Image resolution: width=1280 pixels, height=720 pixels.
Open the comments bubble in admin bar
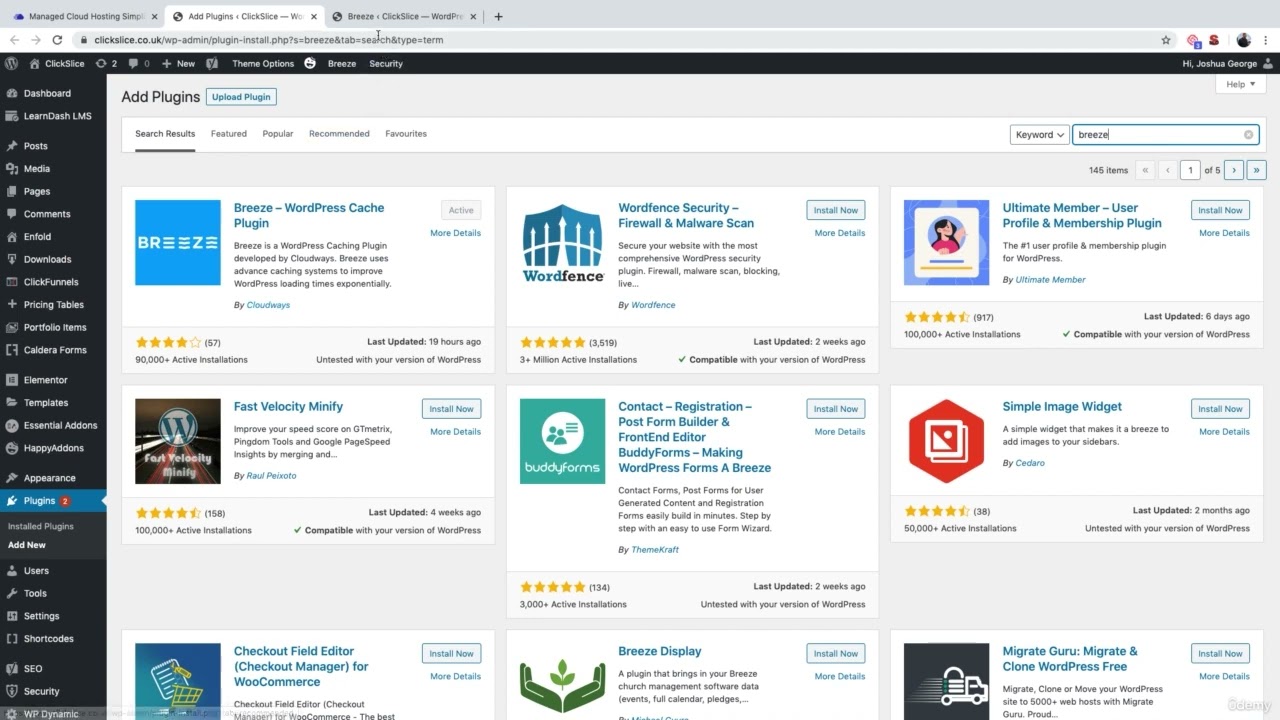click(139, 63)
